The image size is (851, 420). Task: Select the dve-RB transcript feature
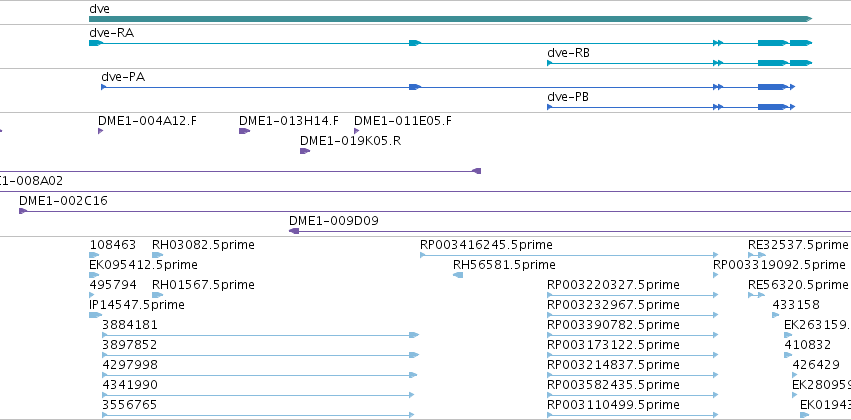679,63
